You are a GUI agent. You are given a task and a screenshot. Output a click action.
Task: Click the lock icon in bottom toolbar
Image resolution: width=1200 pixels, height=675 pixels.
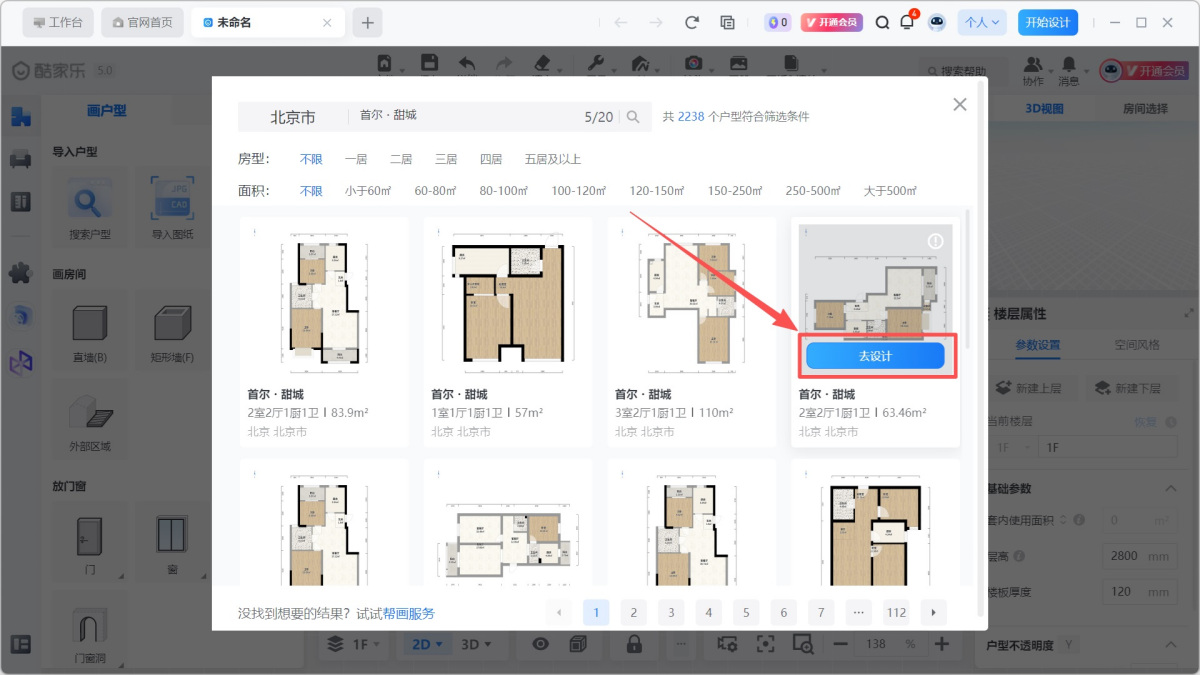click(634, 644)
